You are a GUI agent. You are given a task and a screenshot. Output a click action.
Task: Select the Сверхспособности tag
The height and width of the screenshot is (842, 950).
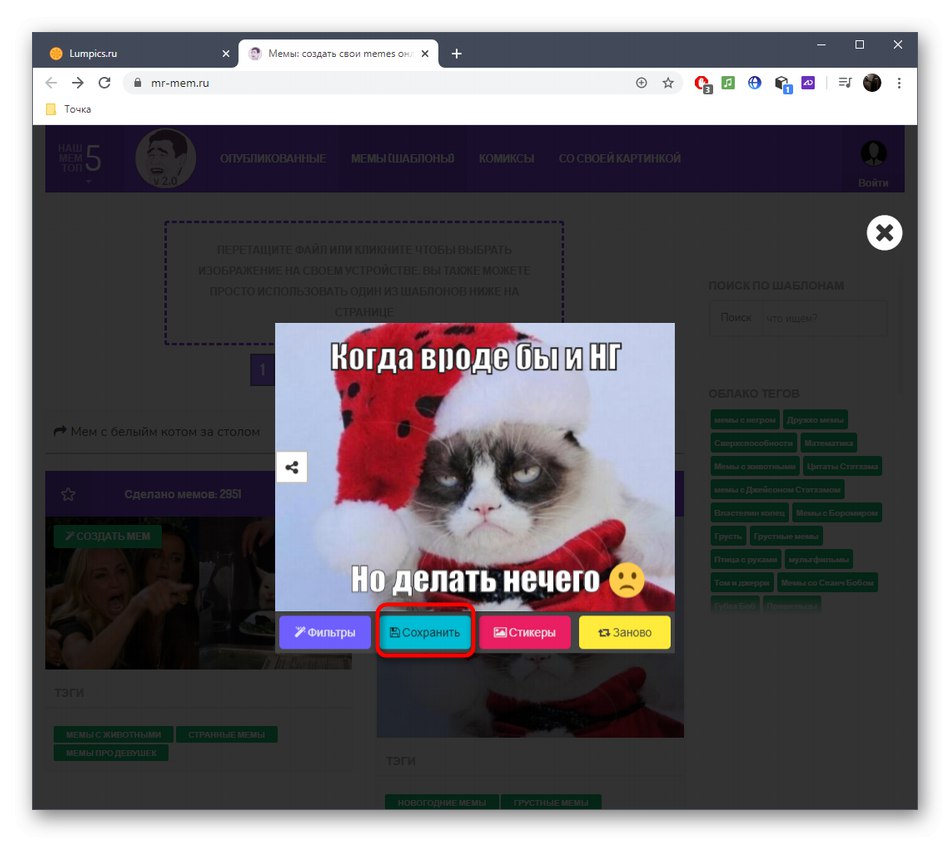[x=753, y=443]
